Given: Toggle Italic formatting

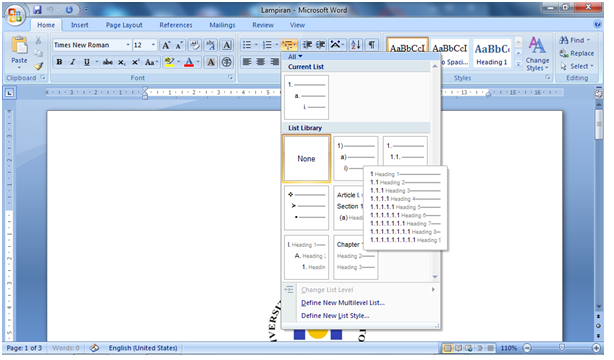Looking at the screenshot, I should (73, 62).
